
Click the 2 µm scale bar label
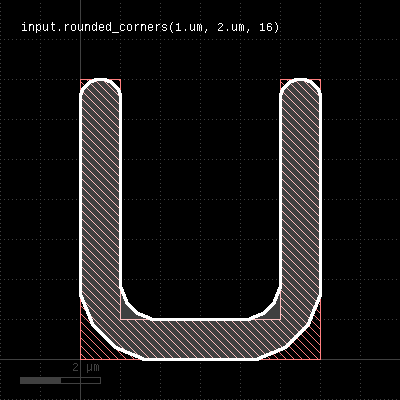tap(86, 368)
